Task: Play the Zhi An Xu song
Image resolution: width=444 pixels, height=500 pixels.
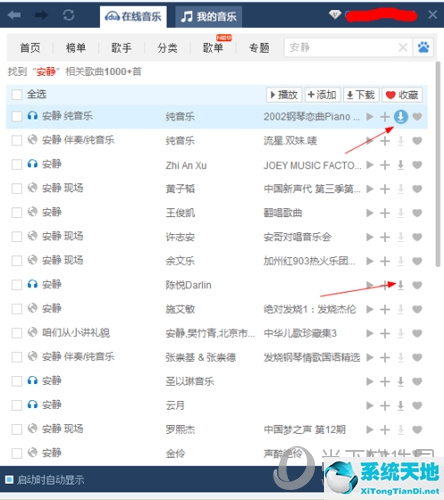Action: point(369,165)
